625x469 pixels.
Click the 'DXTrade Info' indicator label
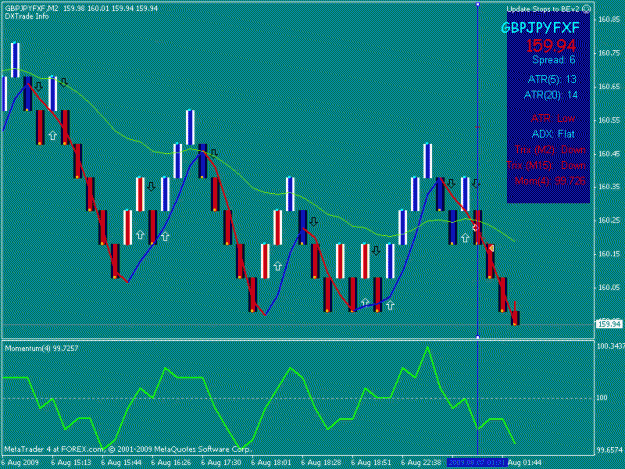tap(27, 16)
